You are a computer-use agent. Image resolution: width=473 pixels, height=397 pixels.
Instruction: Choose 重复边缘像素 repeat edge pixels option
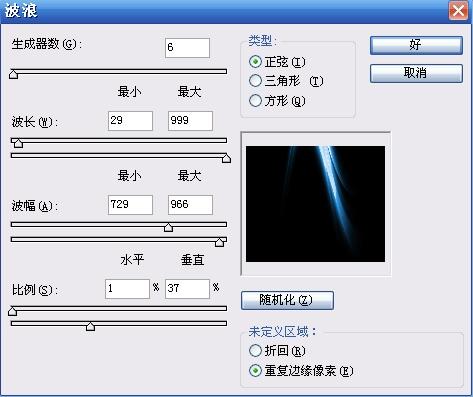click(x=301, y=371)
